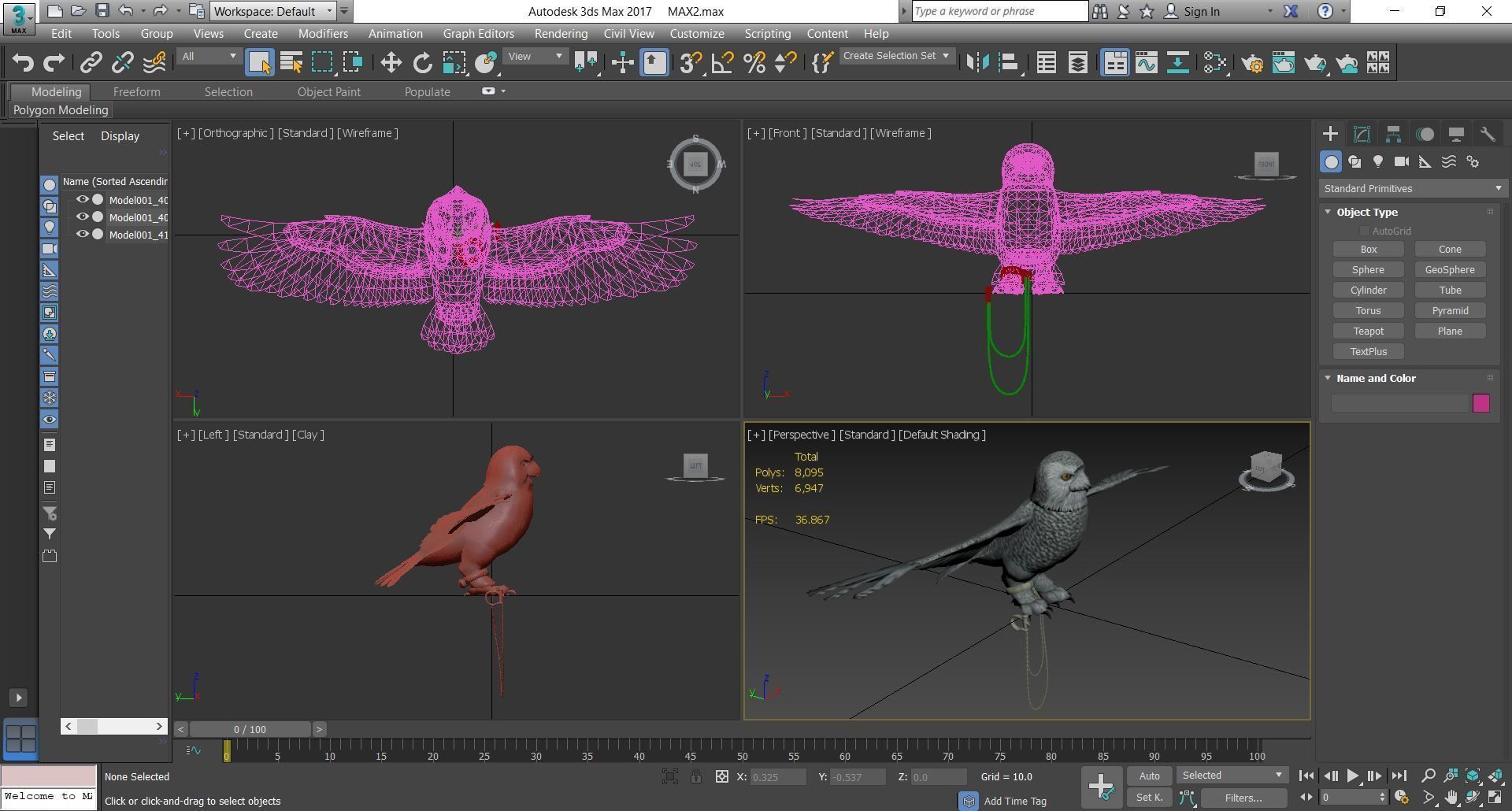Click the Mirror tool icon

pyautogui.click(x=977, y=62)
